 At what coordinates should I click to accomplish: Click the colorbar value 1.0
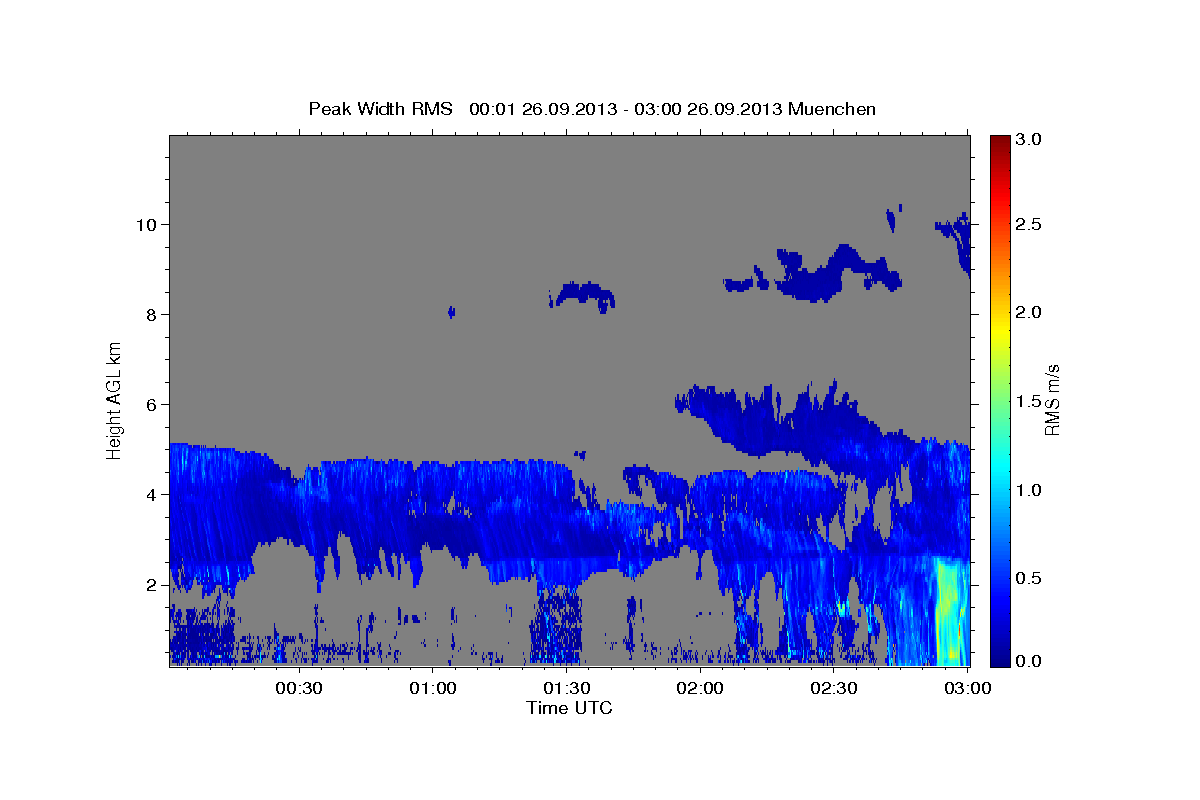click(x=1030, y=490)
